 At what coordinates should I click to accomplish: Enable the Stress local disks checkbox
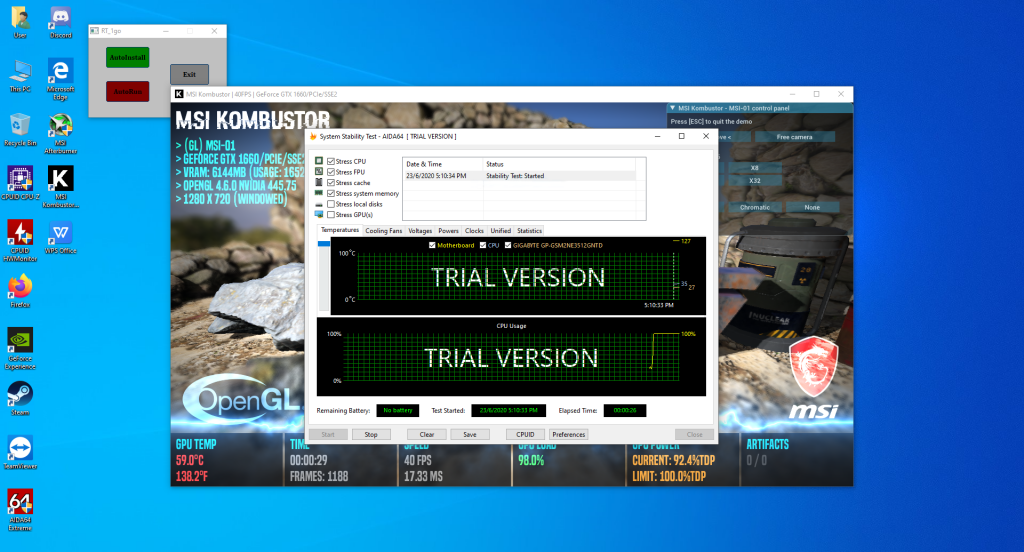[331, 204]
